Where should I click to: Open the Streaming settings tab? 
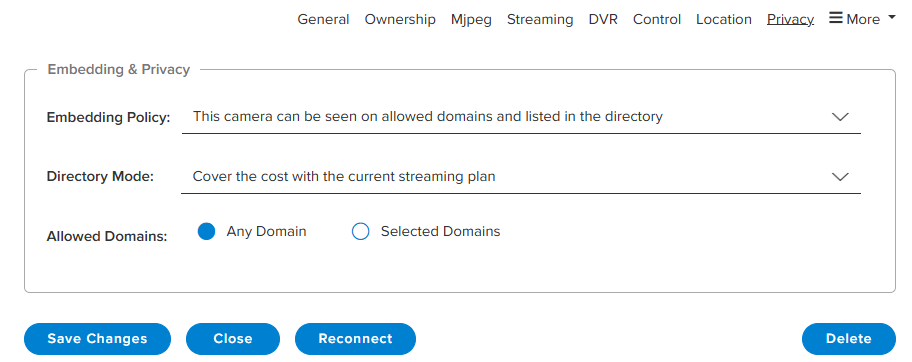click(540, 19)
